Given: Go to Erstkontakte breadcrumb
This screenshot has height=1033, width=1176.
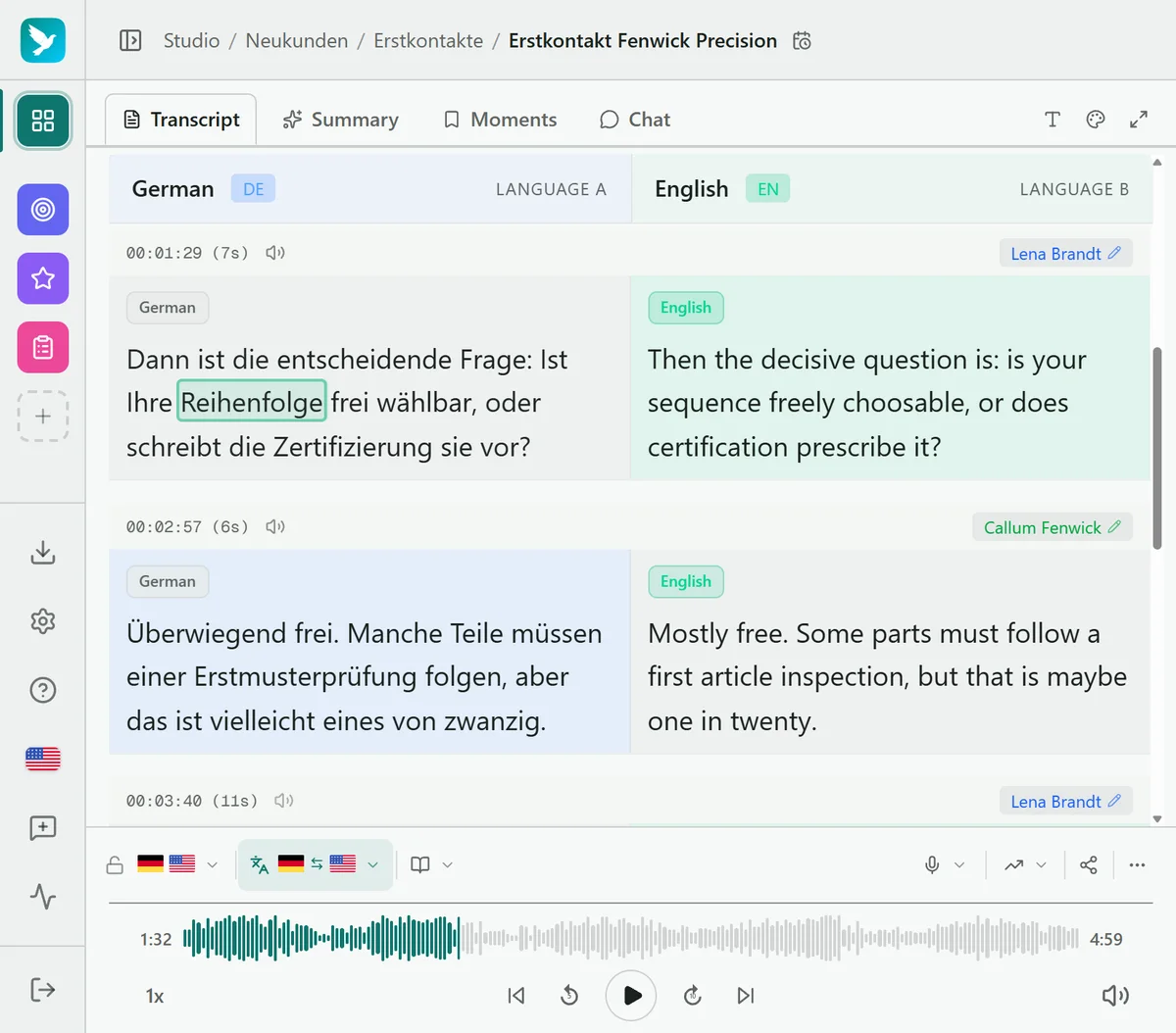Looking at the screenshot, I should [x=428, y=40].
